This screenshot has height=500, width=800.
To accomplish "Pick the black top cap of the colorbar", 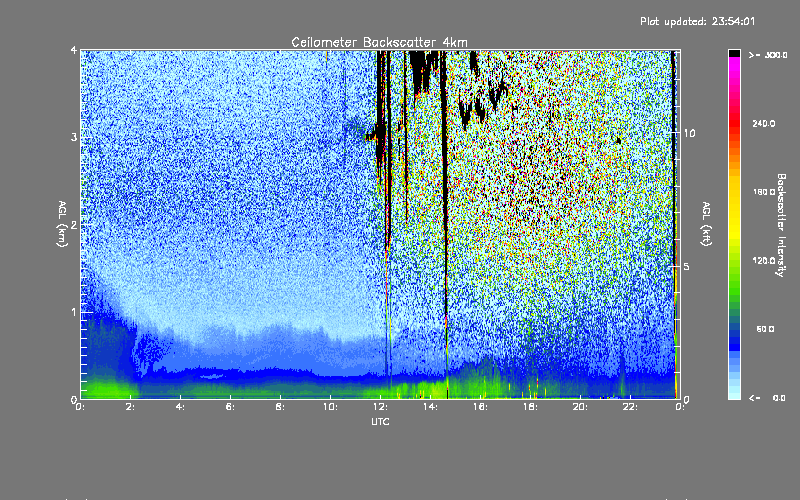I will pos(734,53).
